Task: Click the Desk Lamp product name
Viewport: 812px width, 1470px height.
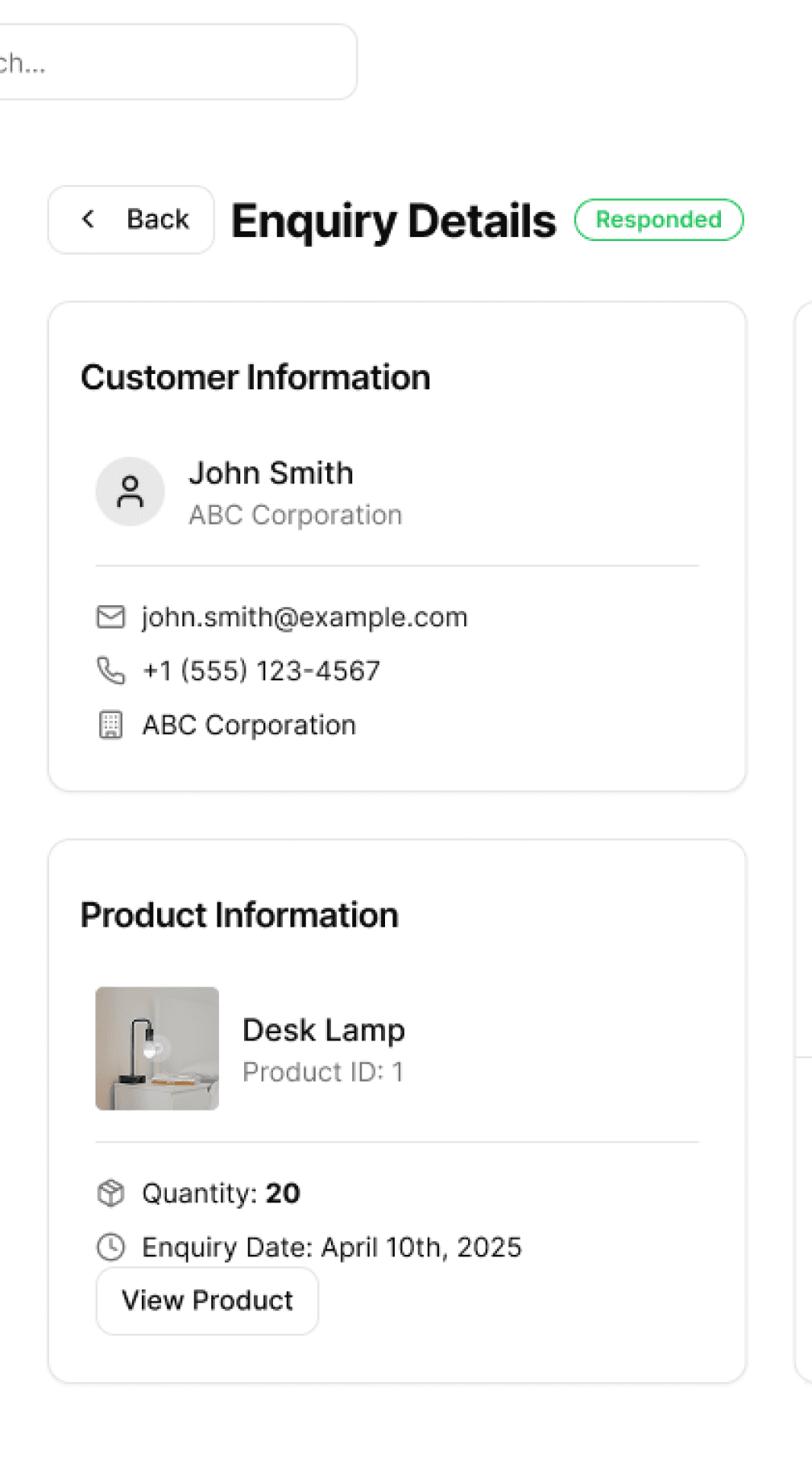Action: pyautogui.click(x=324, y=1030)
